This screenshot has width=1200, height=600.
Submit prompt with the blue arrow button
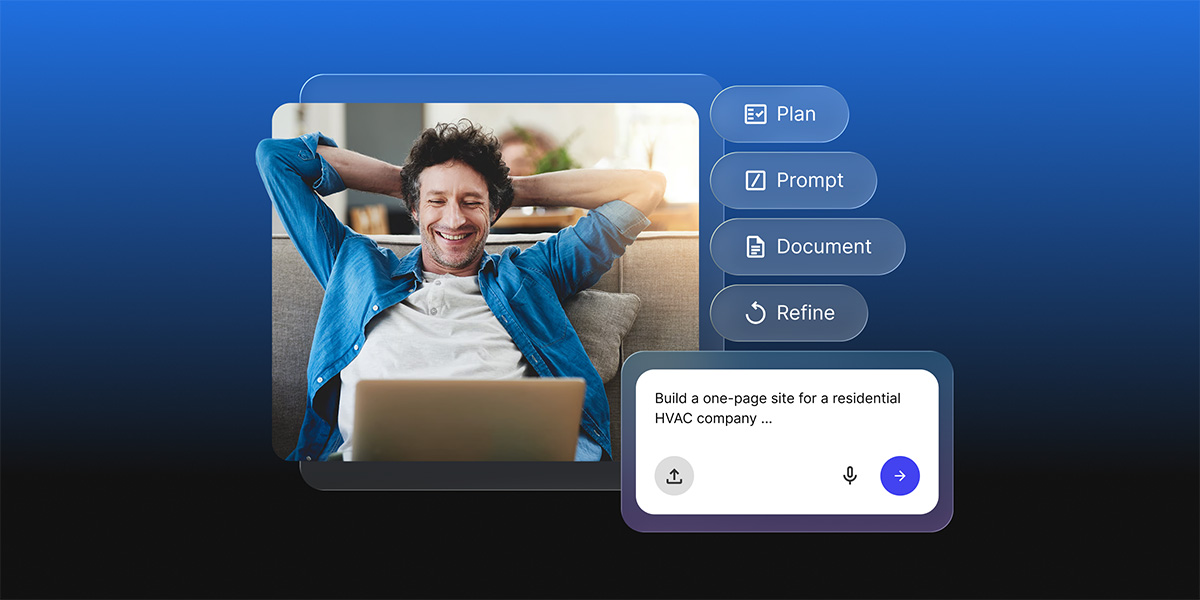coord(900,476)
